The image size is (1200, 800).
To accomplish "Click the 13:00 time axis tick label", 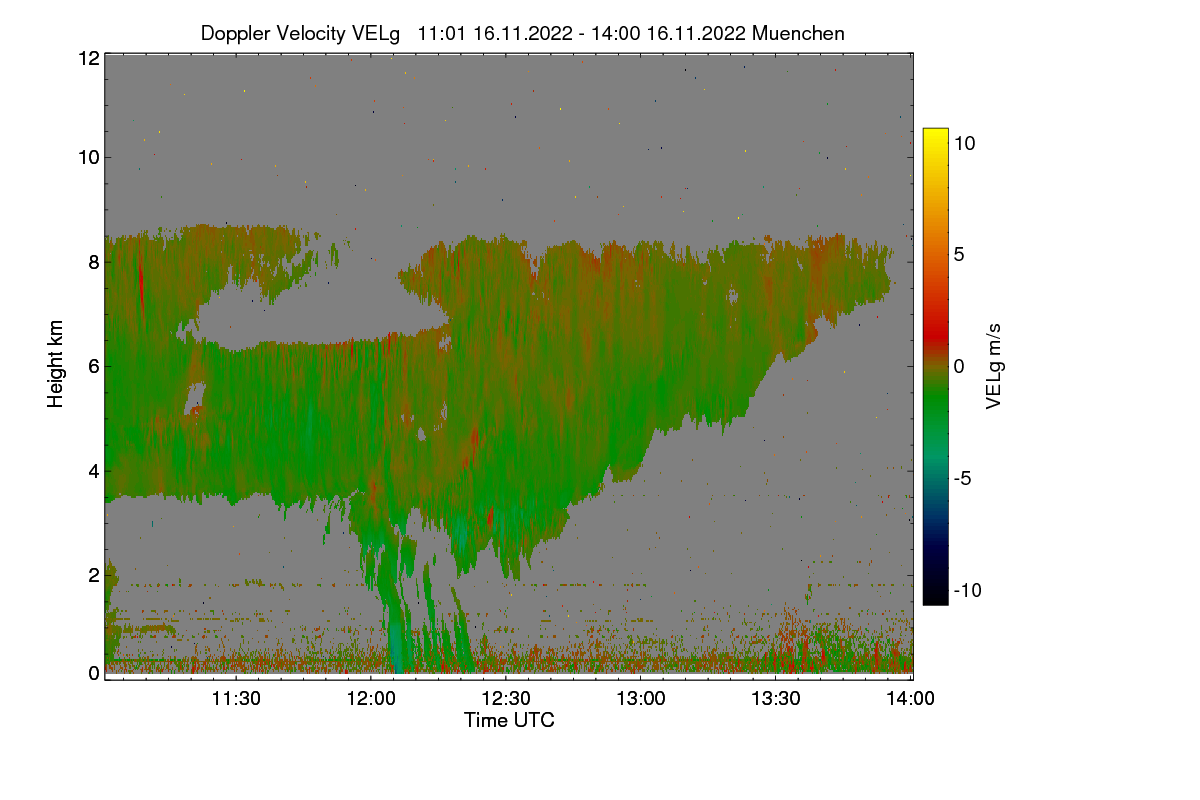I will [x=641, y=699].
